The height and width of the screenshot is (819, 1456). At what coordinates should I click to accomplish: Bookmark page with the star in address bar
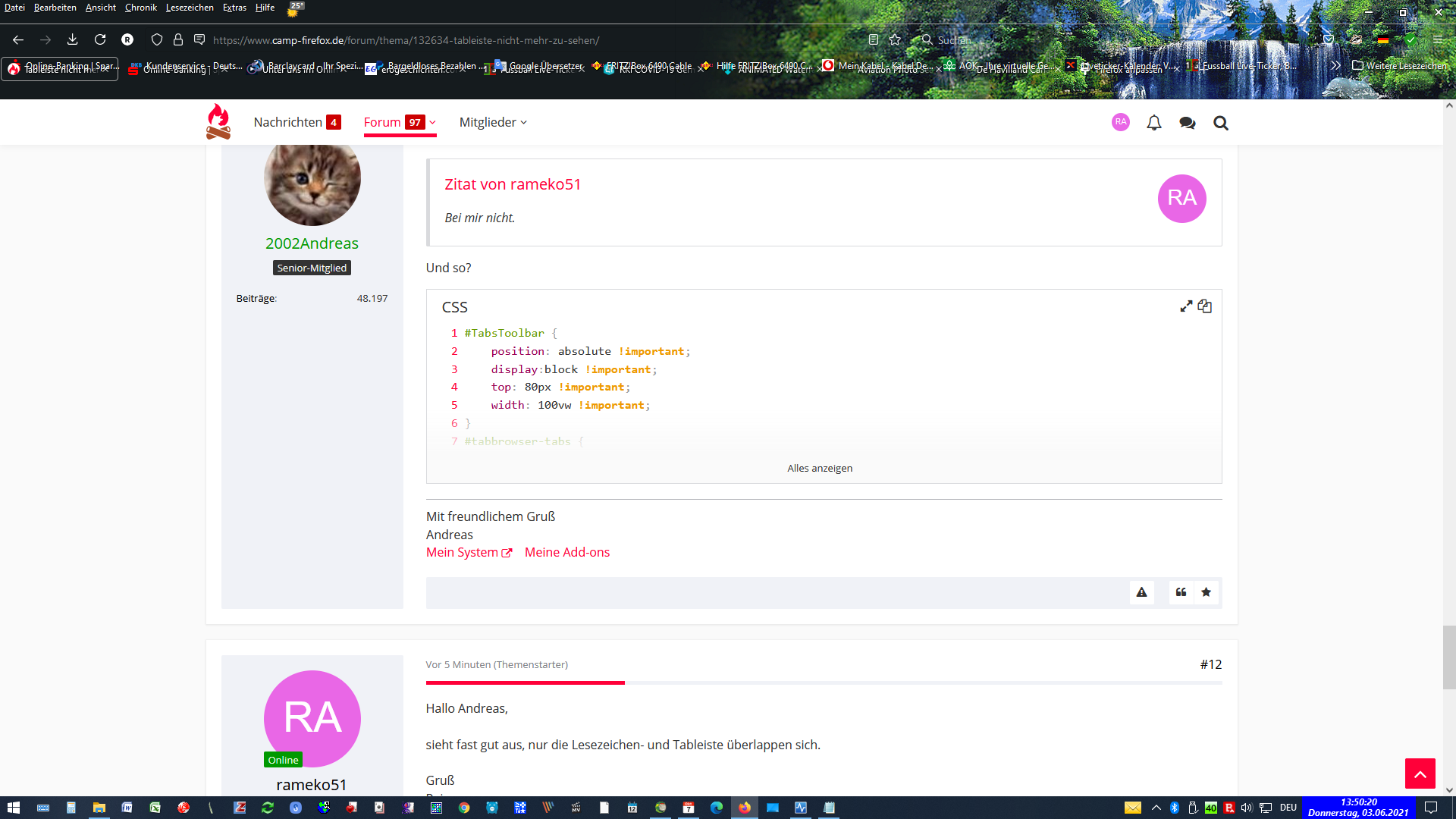tap(895, 40)
